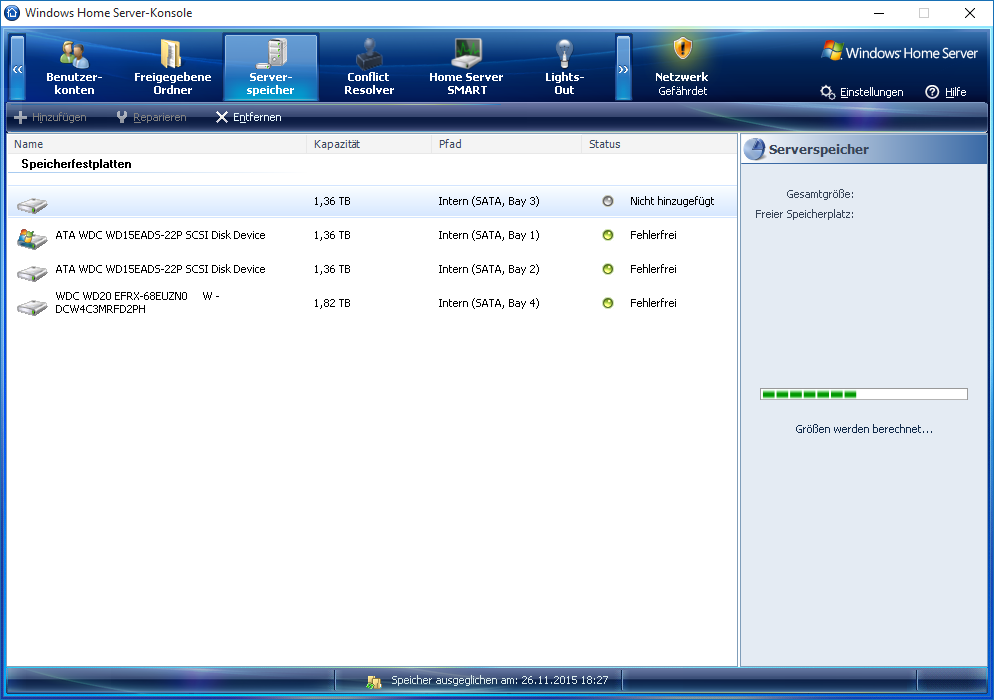Click the green status dot for Bay 1

coord(608,235)
